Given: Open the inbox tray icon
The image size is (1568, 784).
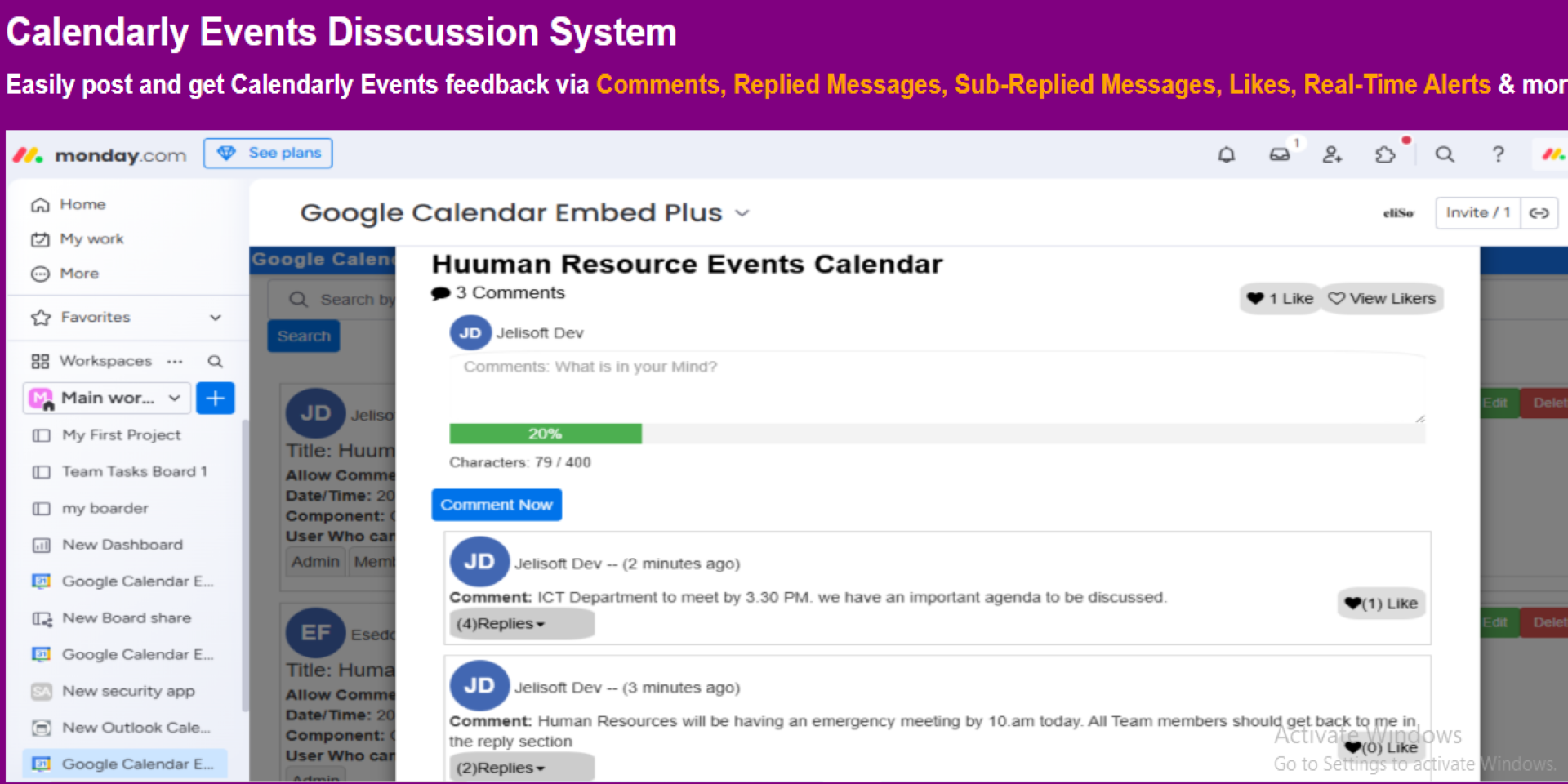Looking at the screenshot, I should click(1280, 154).
